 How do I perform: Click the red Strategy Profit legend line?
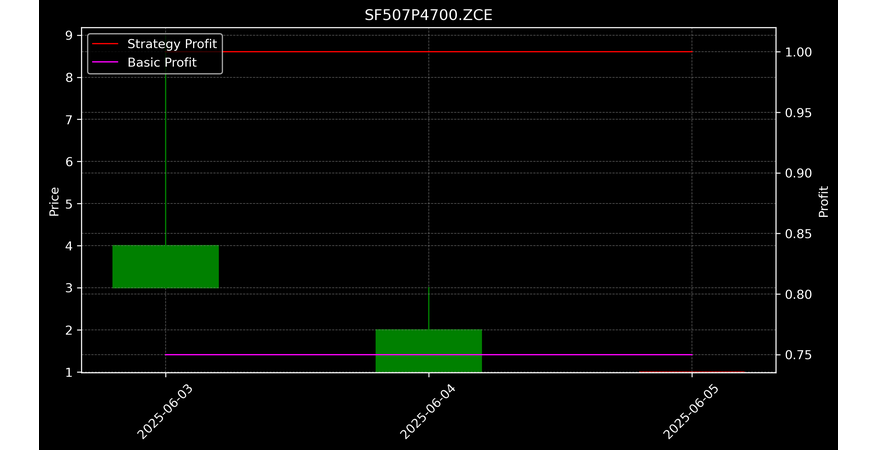pos(105,44)
